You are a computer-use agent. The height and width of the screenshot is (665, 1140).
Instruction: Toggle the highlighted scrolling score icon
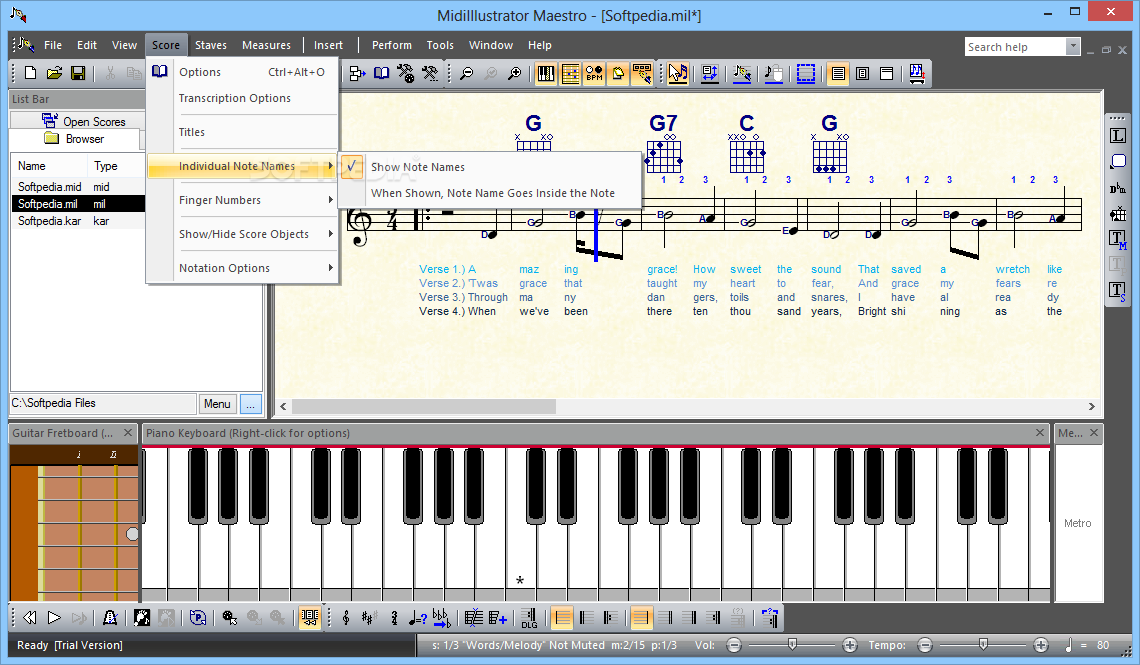pyautogui.click(x=309, y=618)
